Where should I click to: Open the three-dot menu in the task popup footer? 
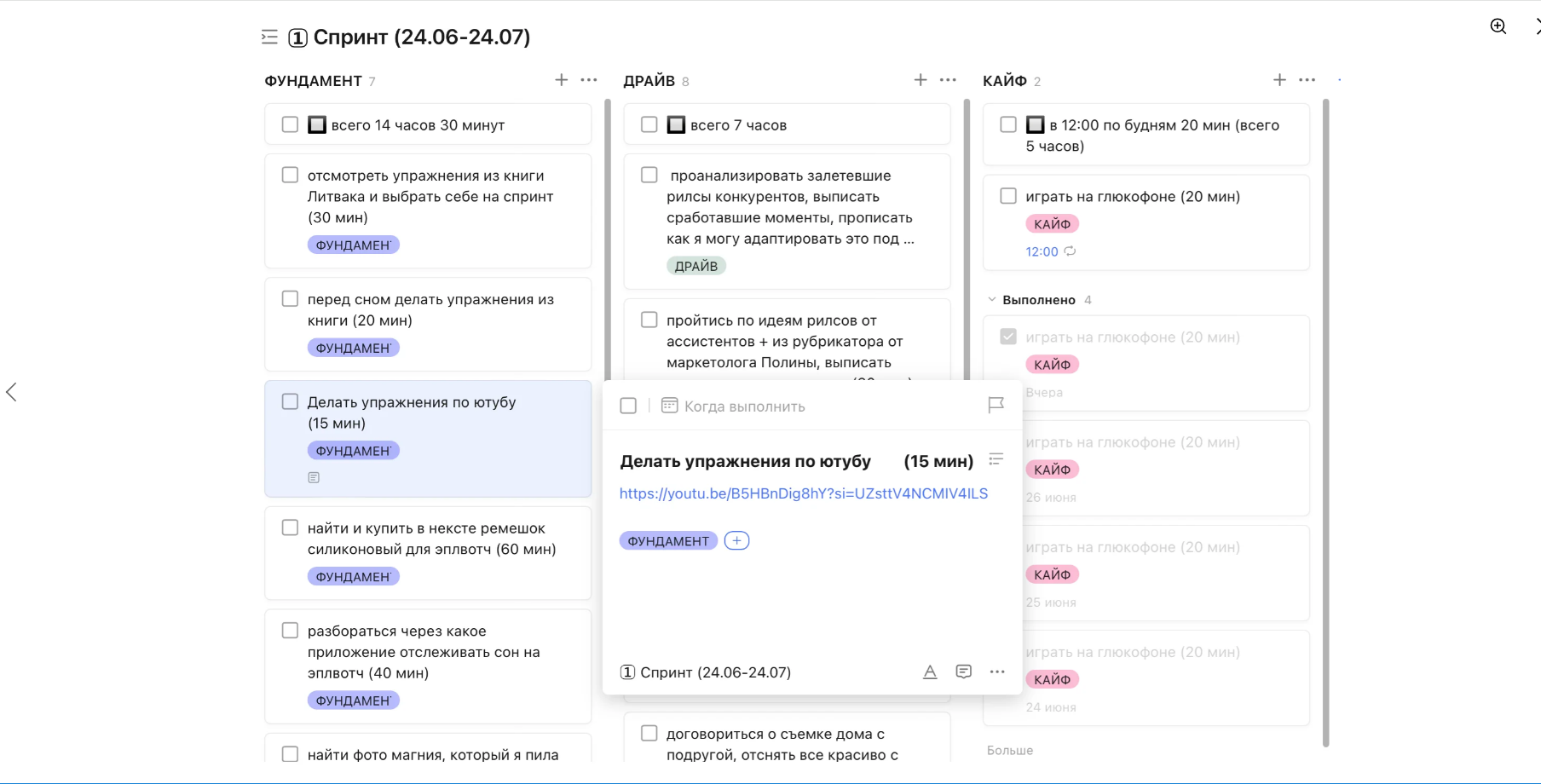pos(997,672)
